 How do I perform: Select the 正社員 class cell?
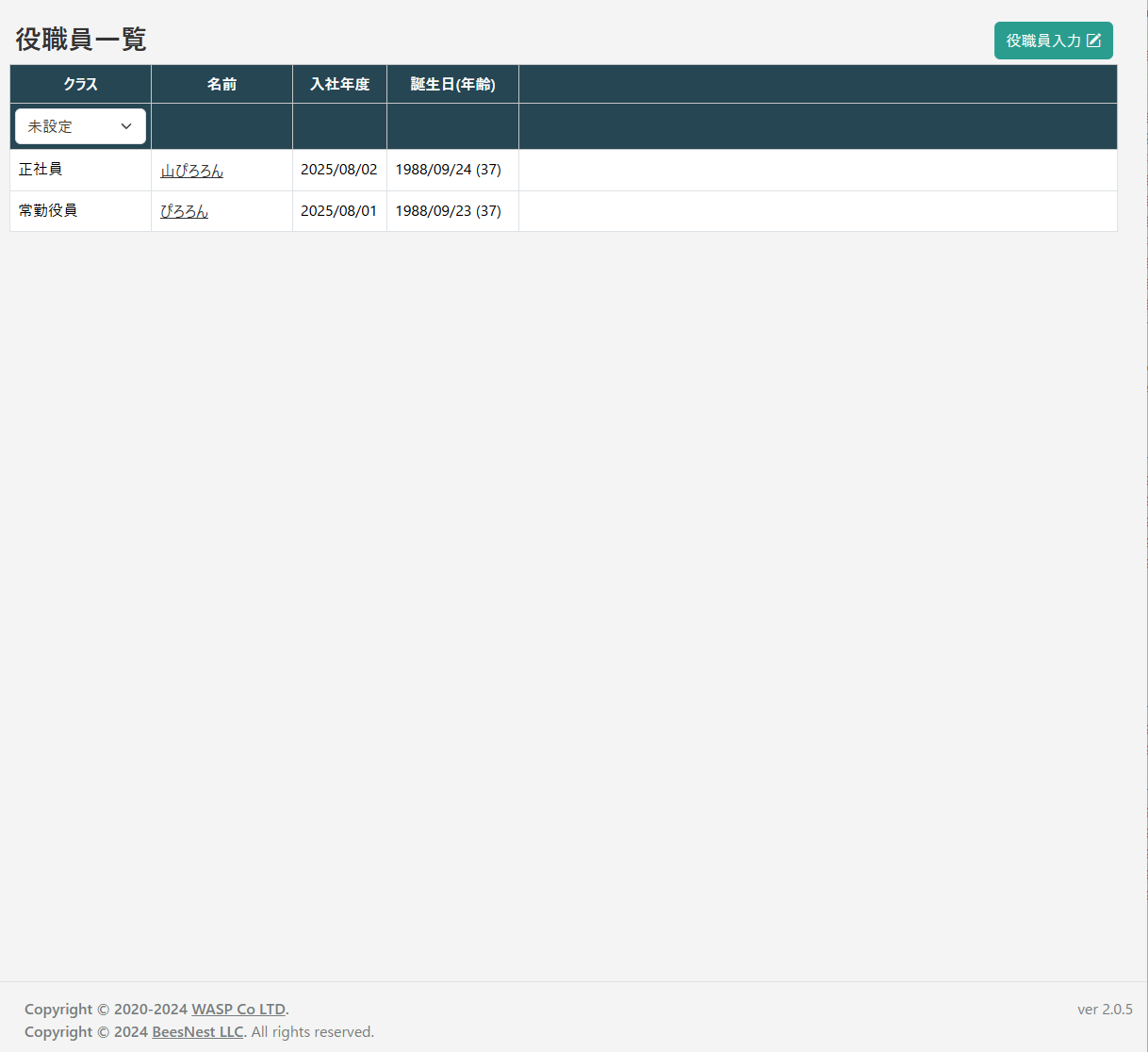pyautogui.click(x=41, y=170)
